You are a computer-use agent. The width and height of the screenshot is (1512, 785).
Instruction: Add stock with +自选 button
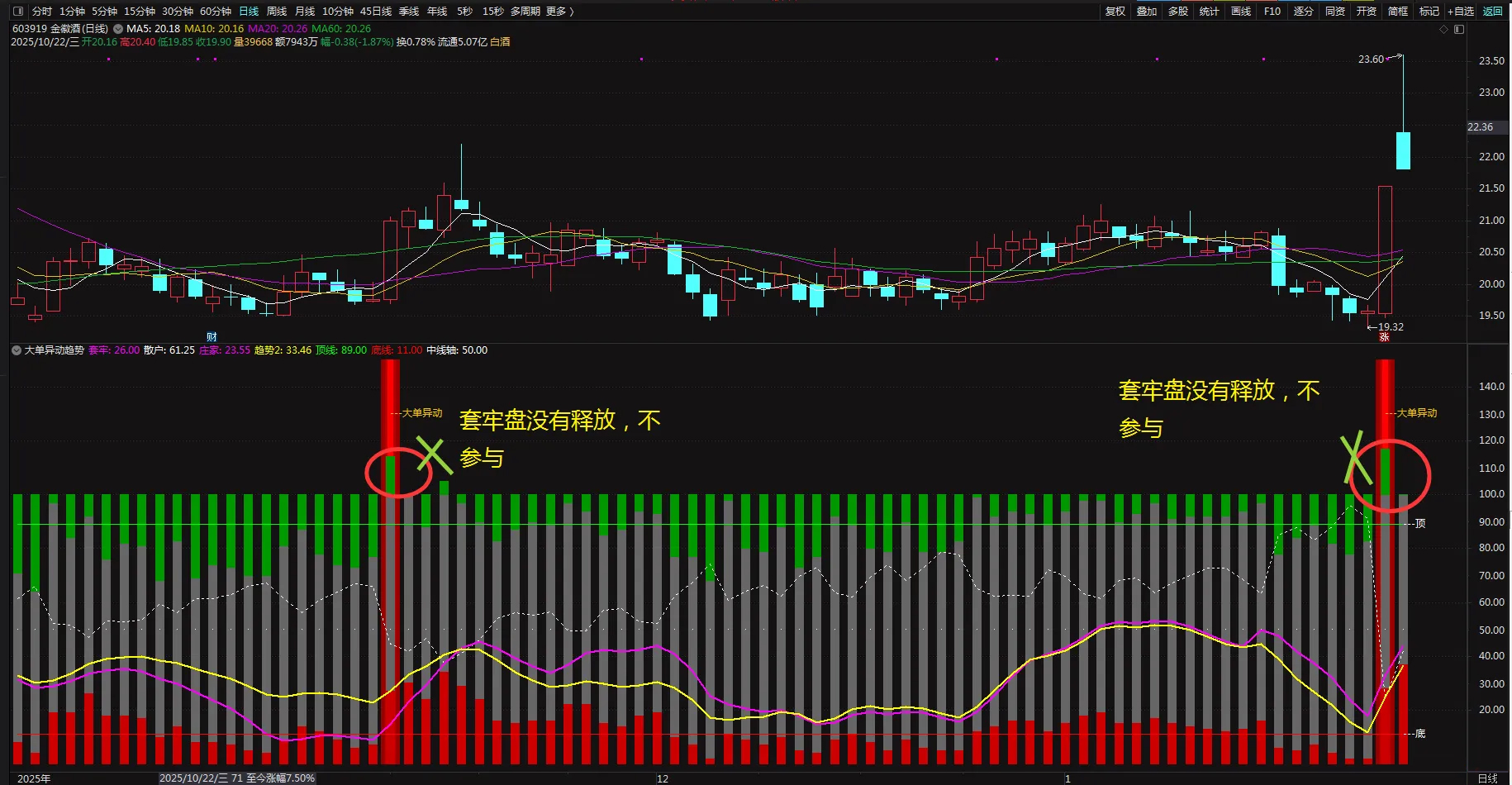click(1461, 12)
